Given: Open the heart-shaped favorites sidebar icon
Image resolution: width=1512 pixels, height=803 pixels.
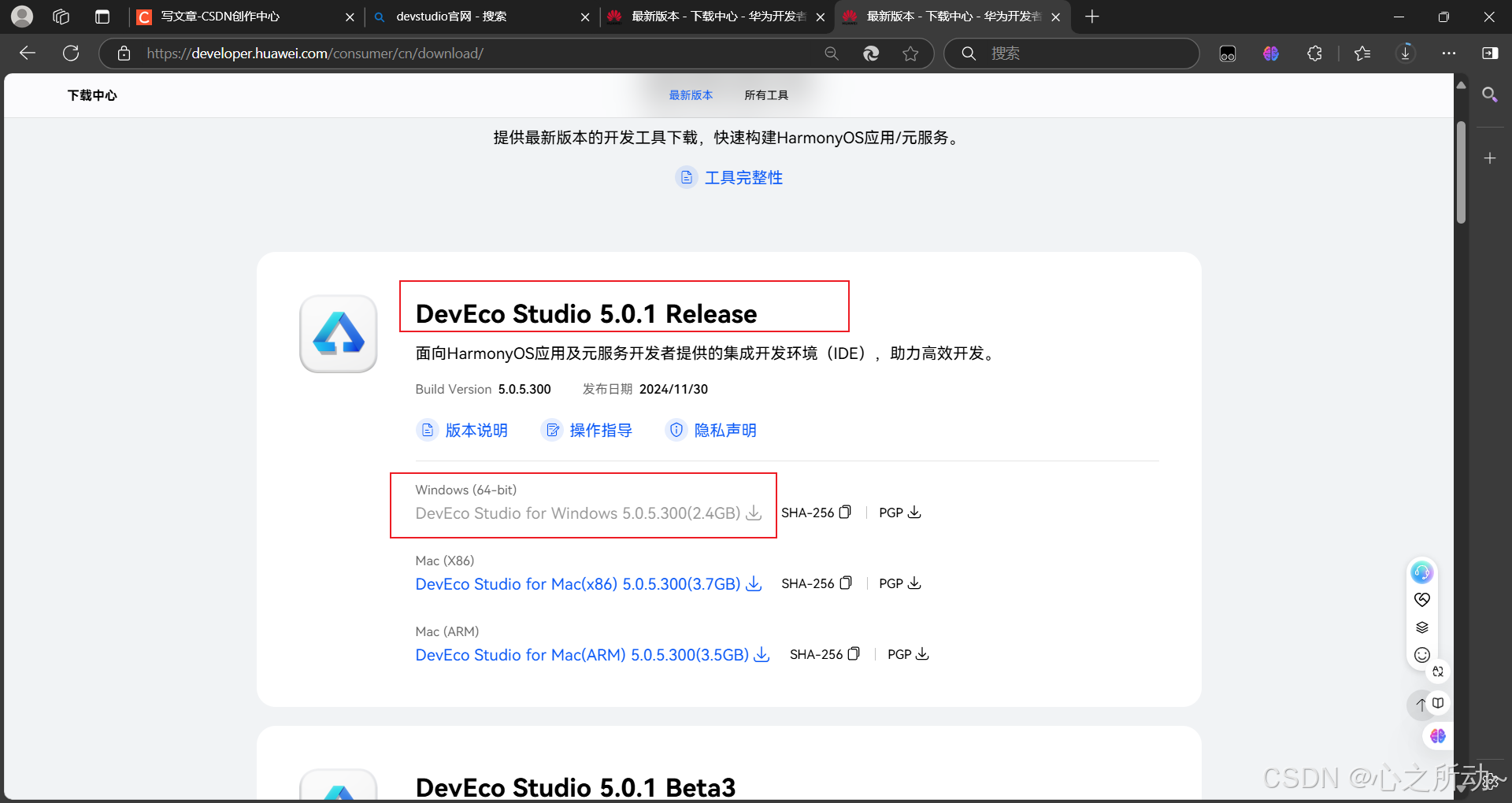Looking at the screenshot, I should [1421, 599].
